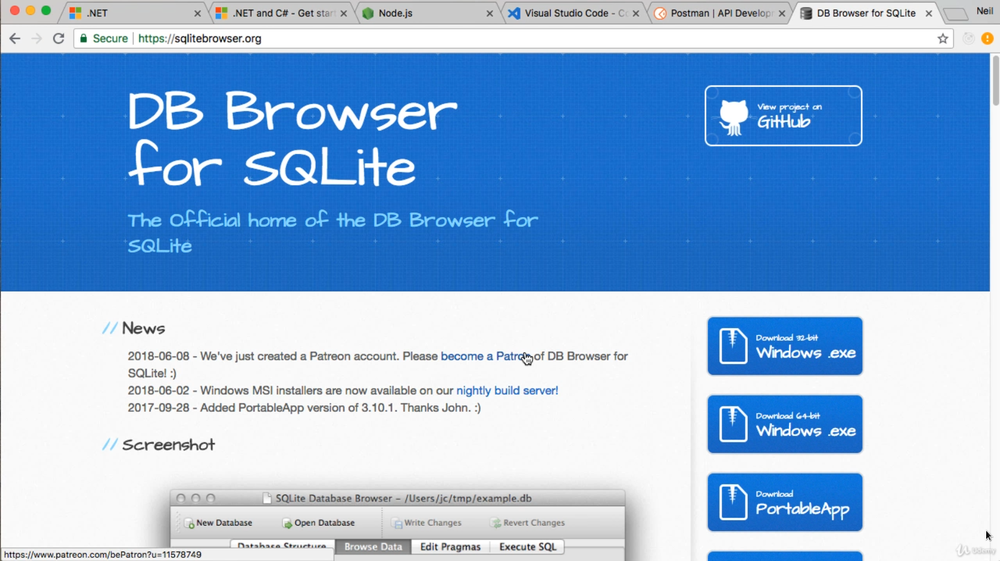The height and width of the screenshot is (561, 1000).
Task: Click the file icon on PortableApp download
Action: 733,502
